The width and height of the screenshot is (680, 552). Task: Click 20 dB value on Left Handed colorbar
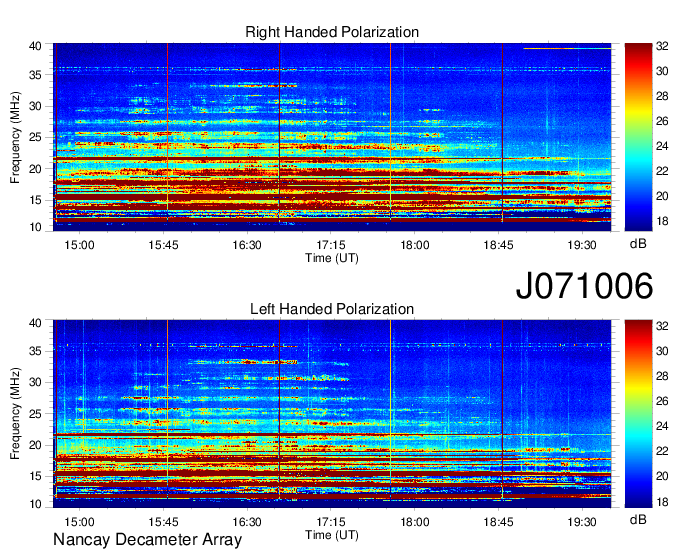pyautogui.click(x=663, y=477)
